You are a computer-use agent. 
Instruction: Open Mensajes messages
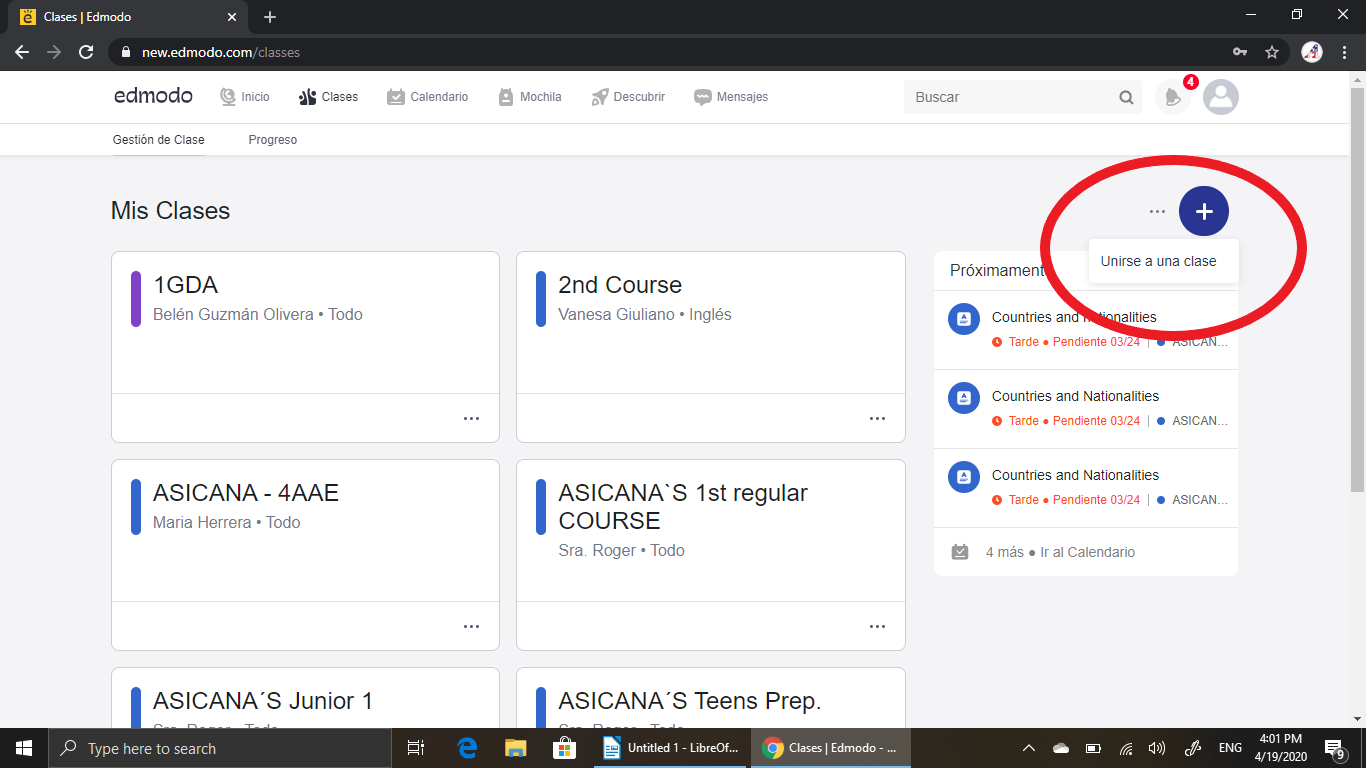pyautogui.click(x=731, y=97)
